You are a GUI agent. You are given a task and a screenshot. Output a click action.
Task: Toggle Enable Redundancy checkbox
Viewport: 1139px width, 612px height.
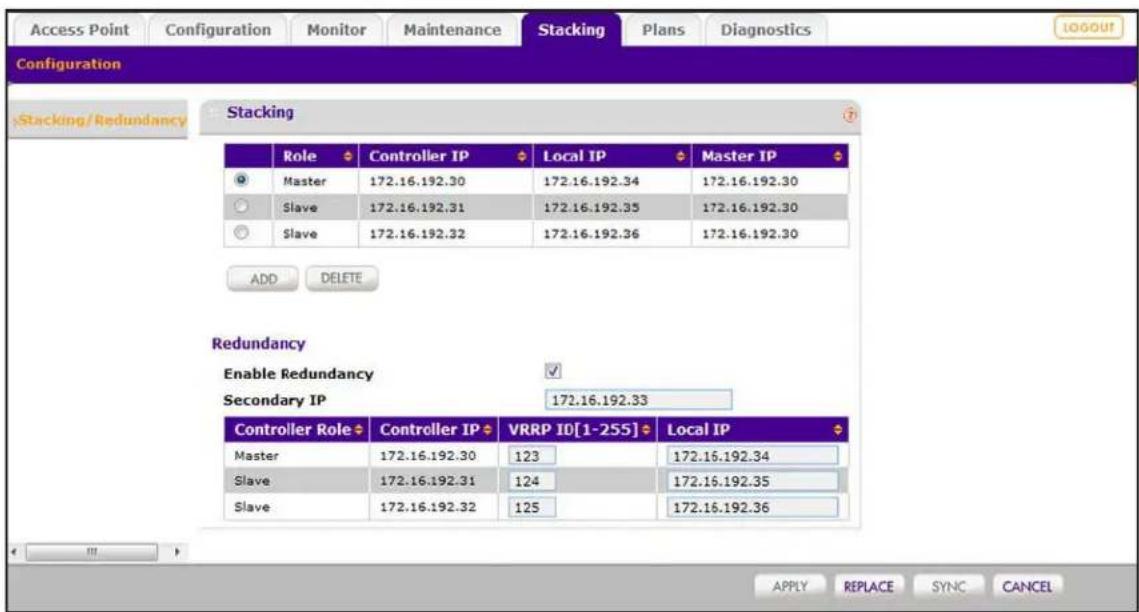pyautogui.click(x=553, y=371)
